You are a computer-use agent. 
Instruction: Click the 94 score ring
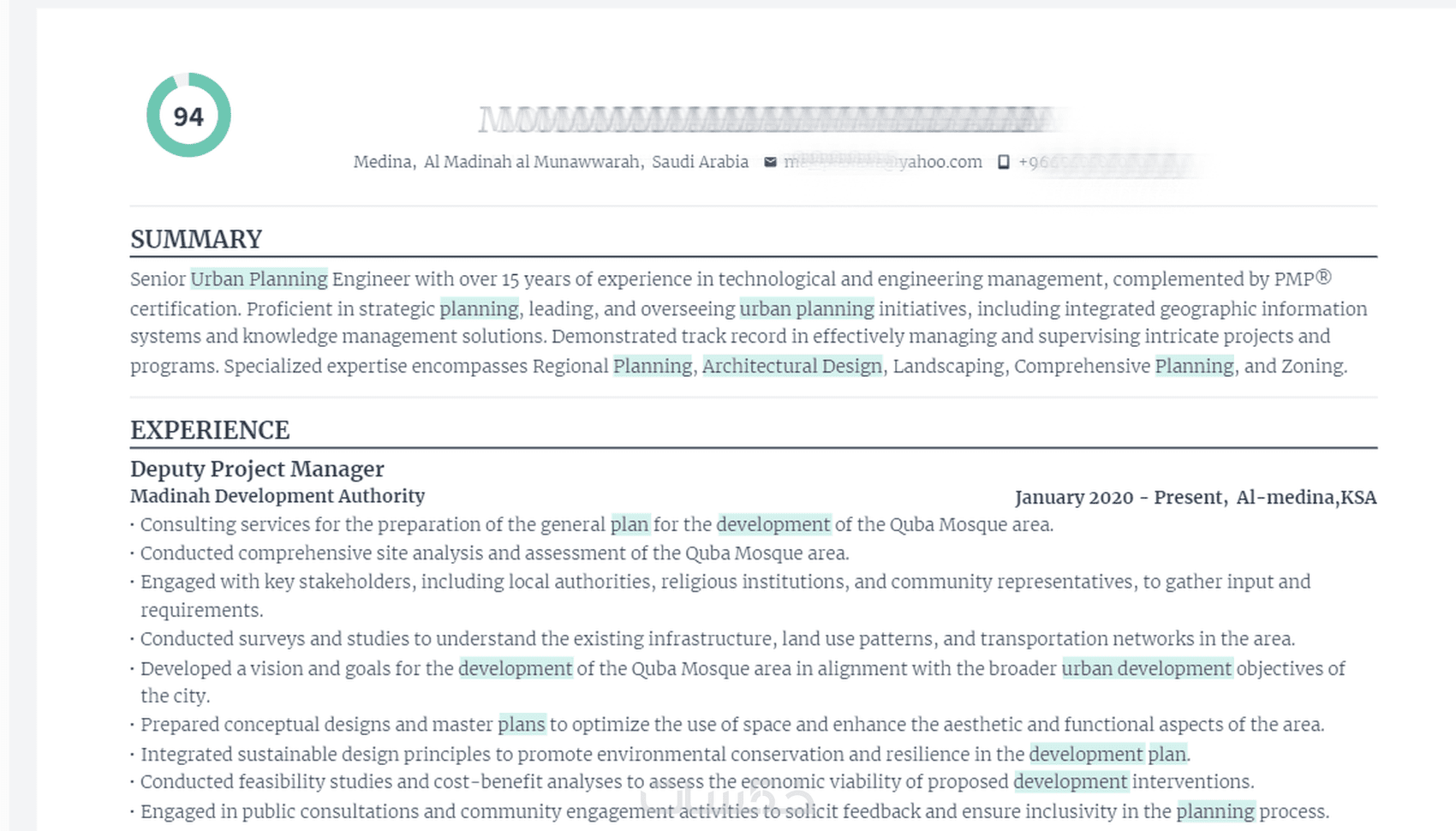tap(188, 116)
